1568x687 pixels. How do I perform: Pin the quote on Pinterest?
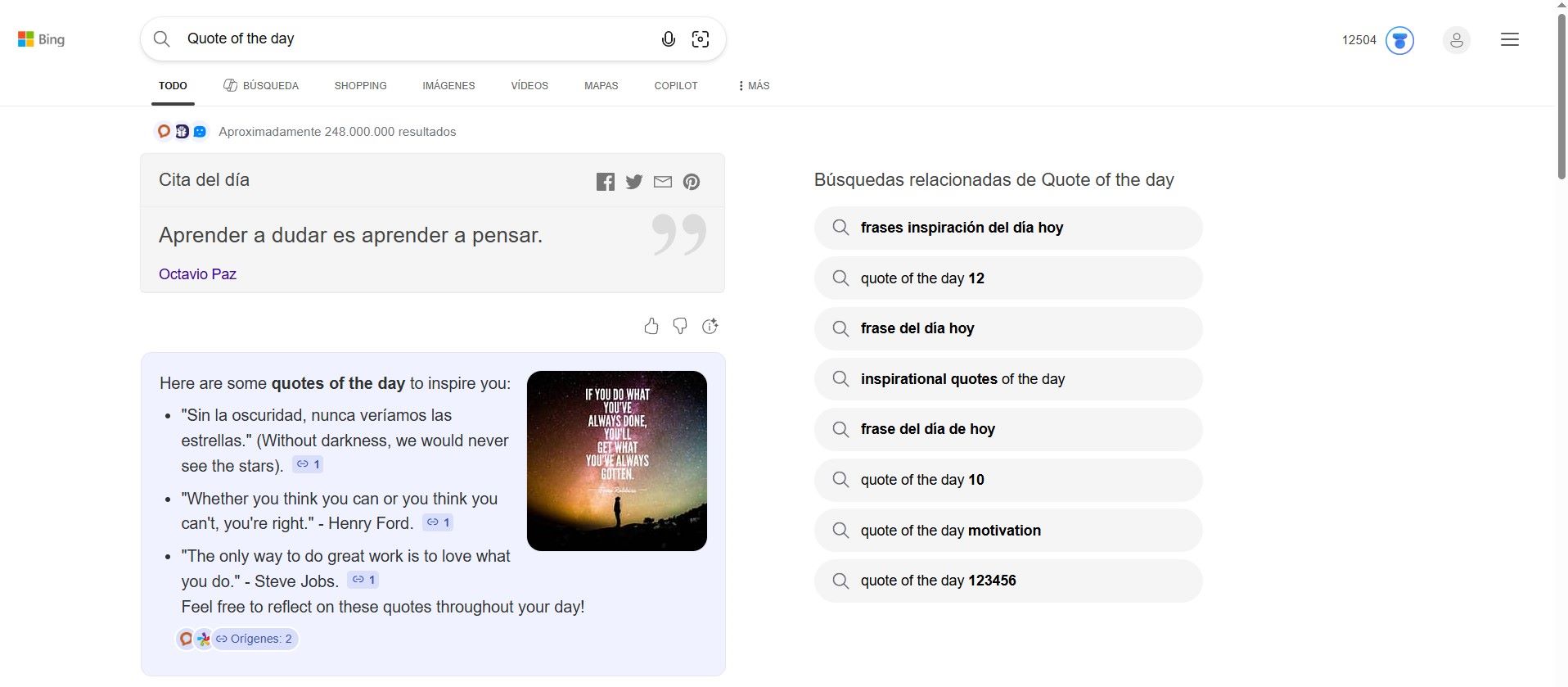[x=692, y=182]
